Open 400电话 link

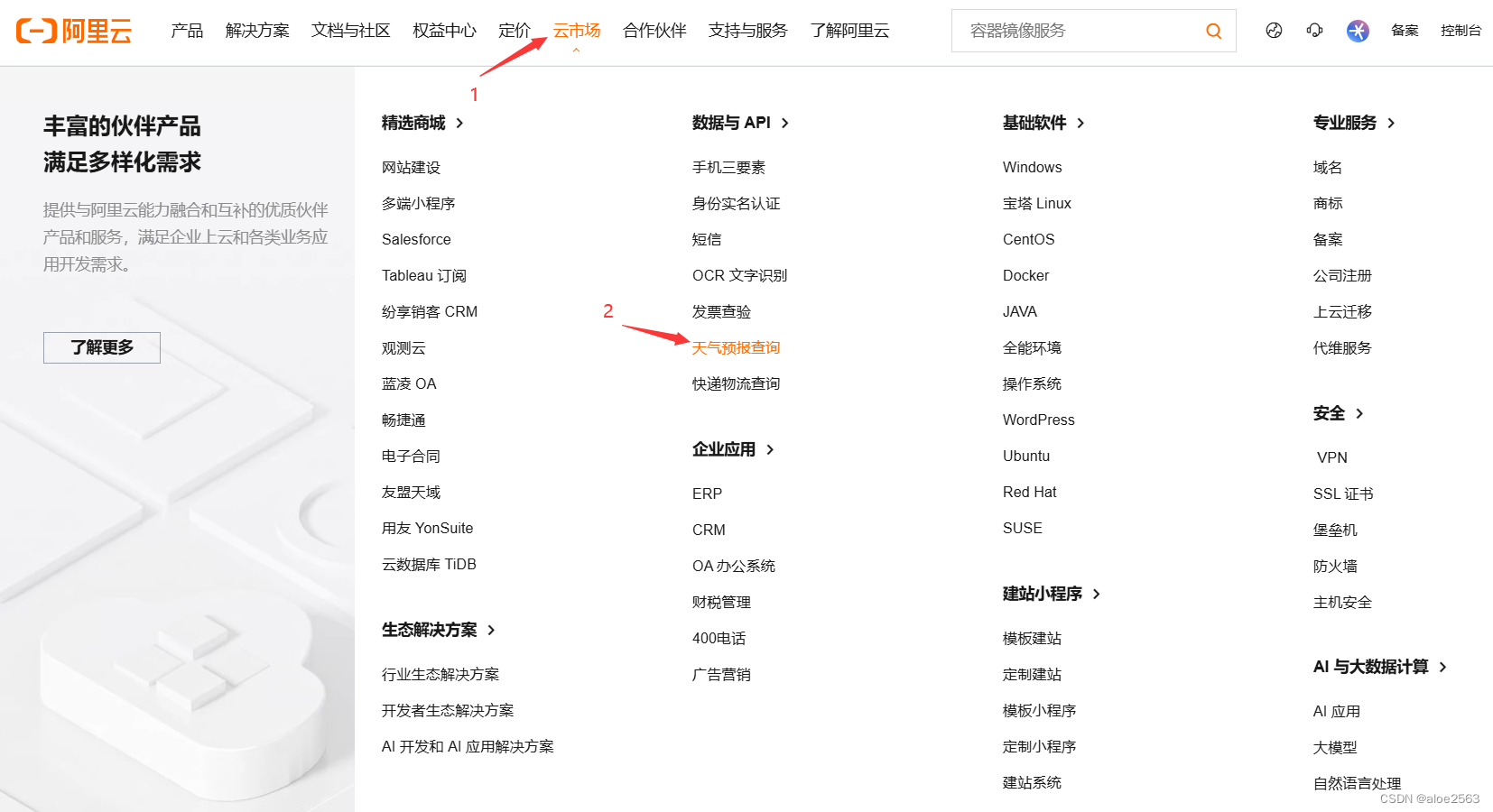coord(719,638)
